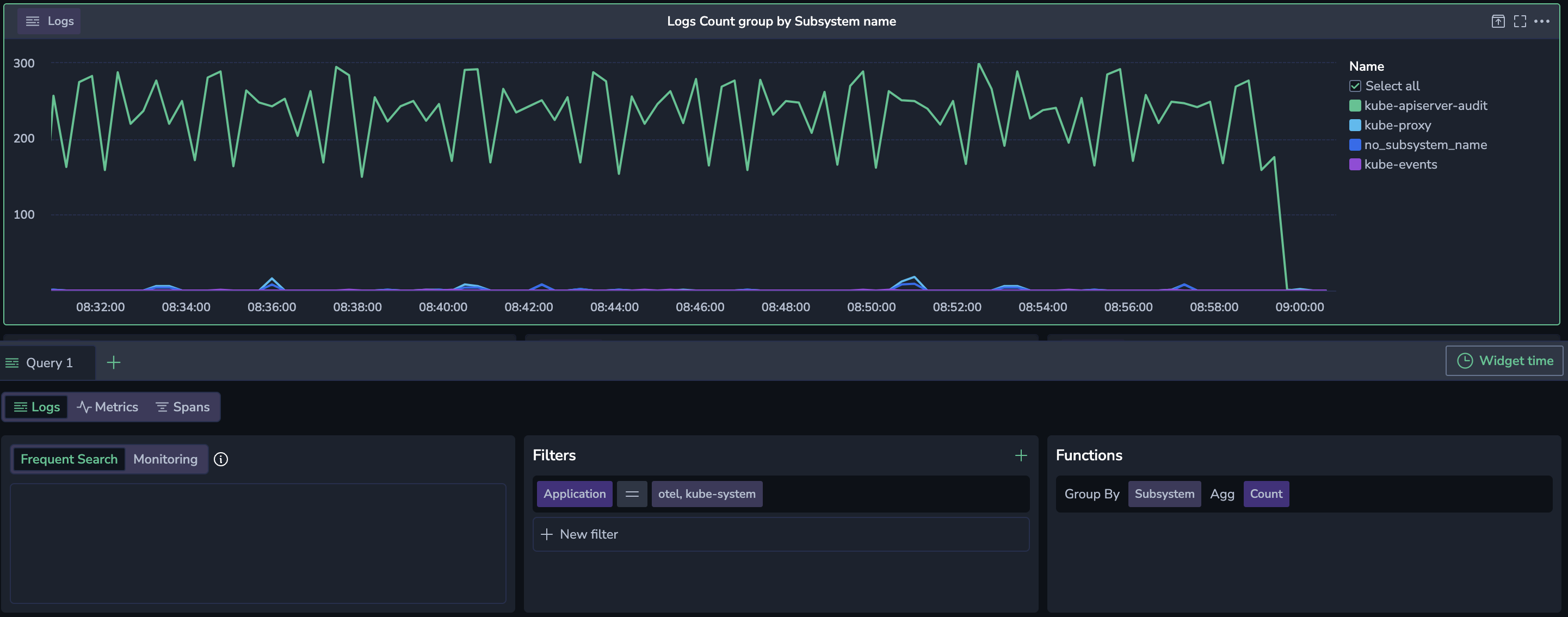The height and width of the screenshot is (617, 1568).
Task: Toggle kube-proxy series color swatch
Action: coord(1355,125)
